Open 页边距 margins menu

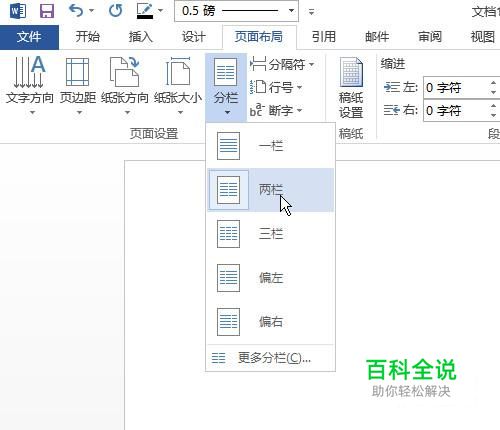tap(78, 86)
